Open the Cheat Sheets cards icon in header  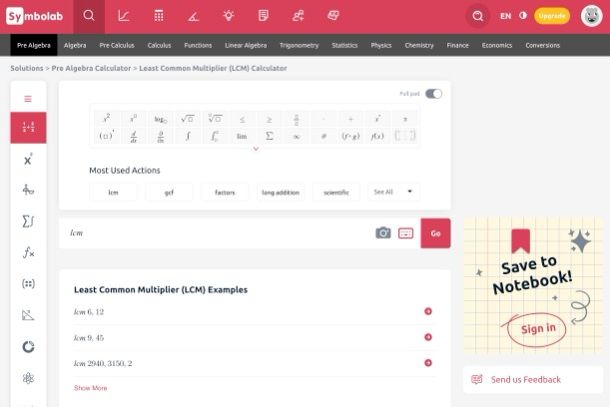click(x=333, y=16)
